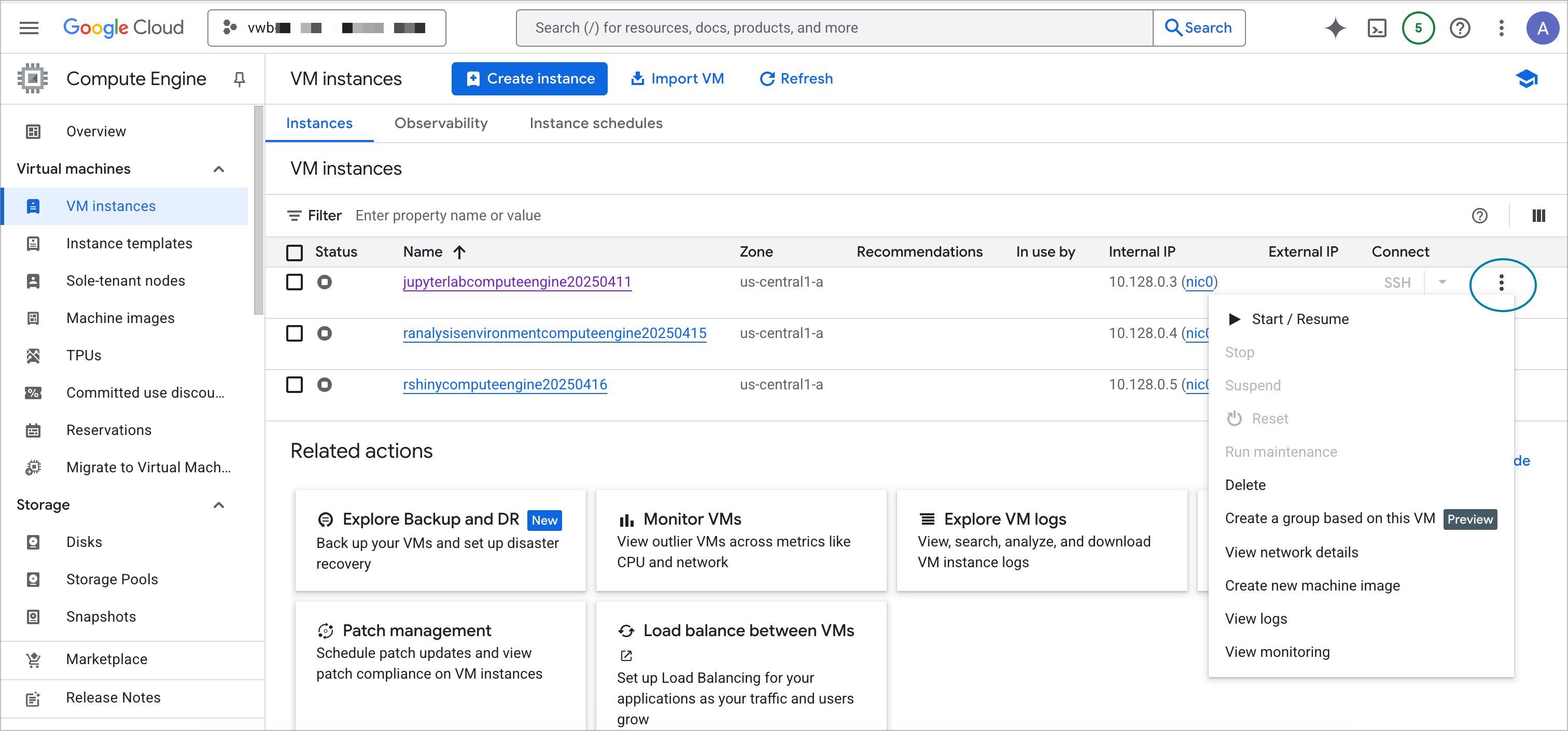Open the help question mark menu
1568x731 pixels.
pos(1460,27)
